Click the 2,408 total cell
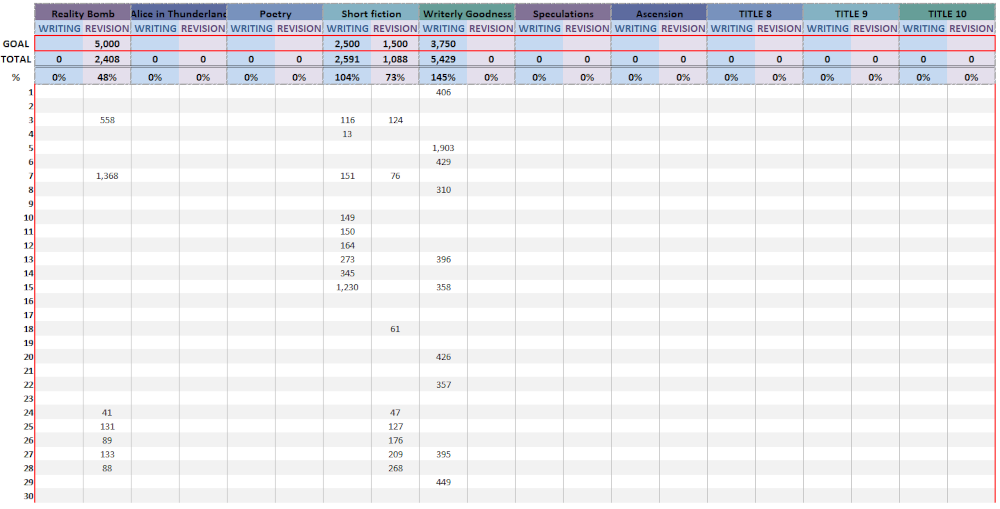1000x509 pixels. click(x=107, y=60)
